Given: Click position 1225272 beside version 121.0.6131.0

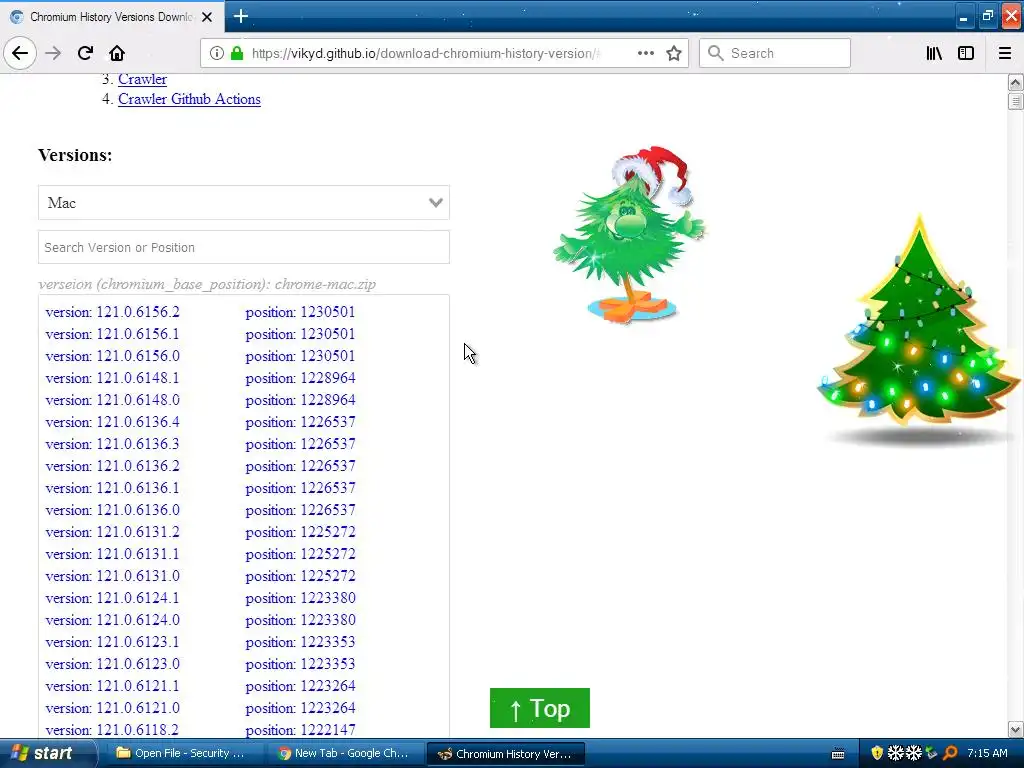Looking at the screenshot, I should tap(300, 576).
